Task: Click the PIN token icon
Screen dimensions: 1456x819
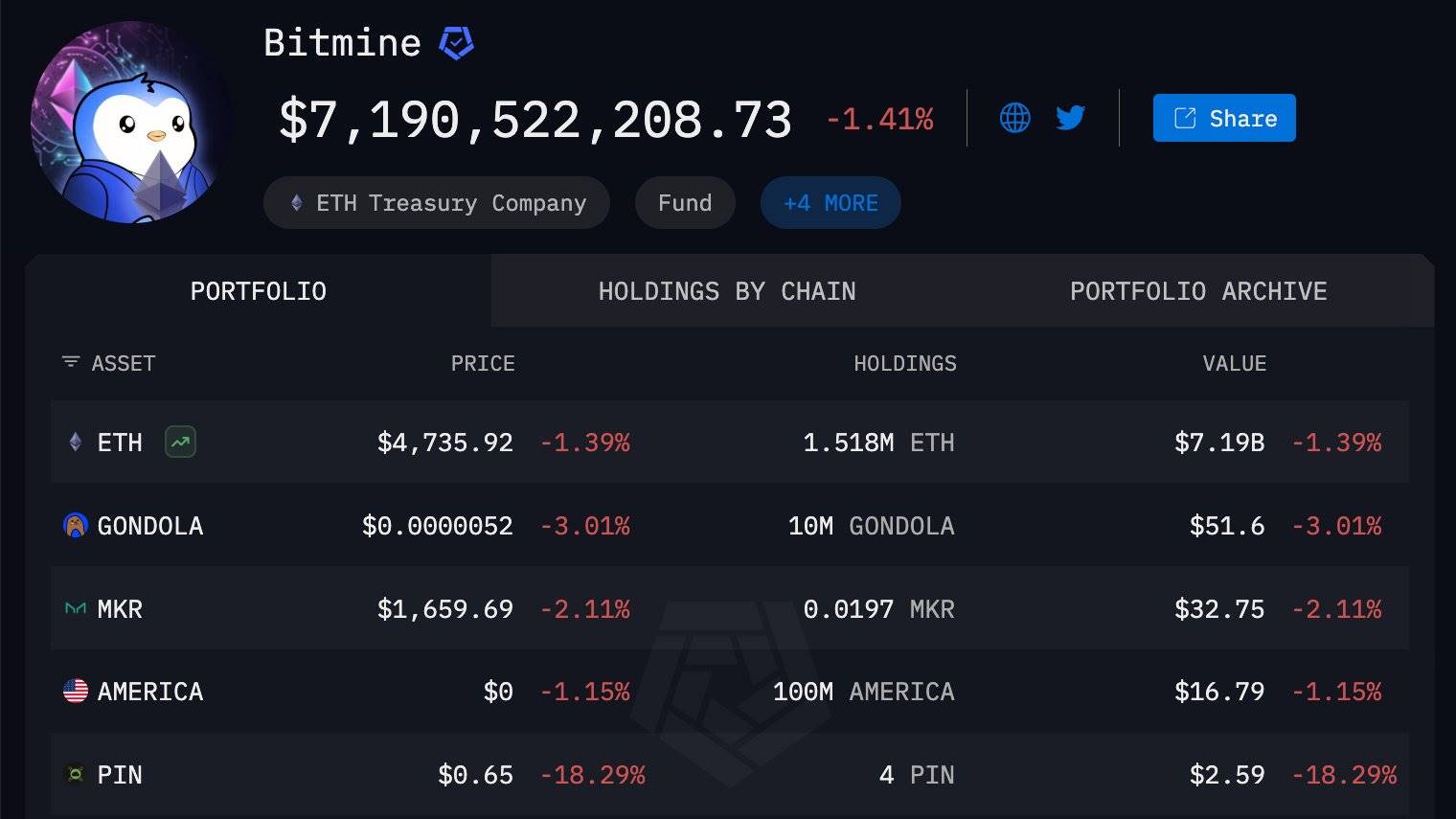Action: 73,774
